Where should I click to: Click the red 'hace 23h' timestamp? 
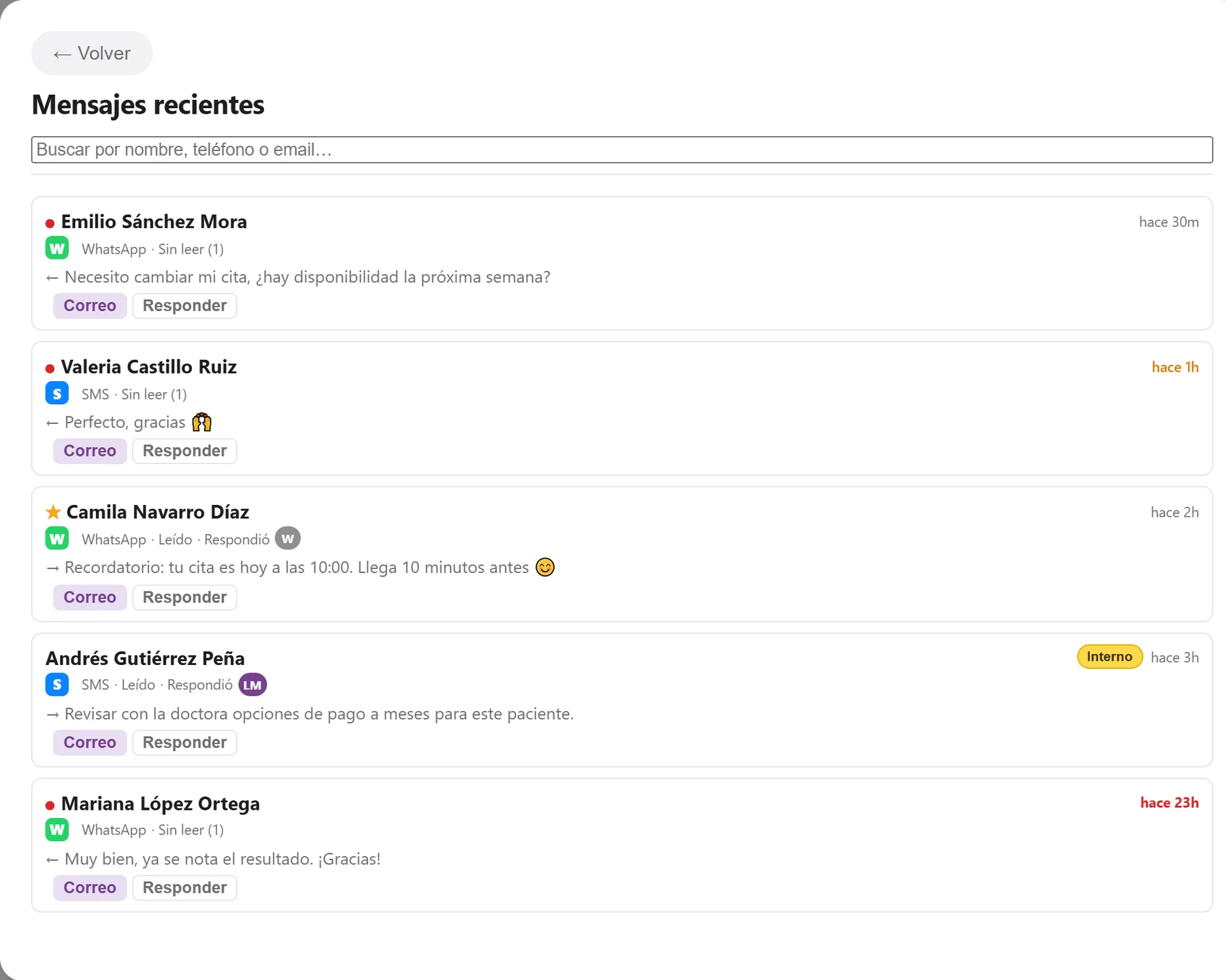(x=1169, y=802)
